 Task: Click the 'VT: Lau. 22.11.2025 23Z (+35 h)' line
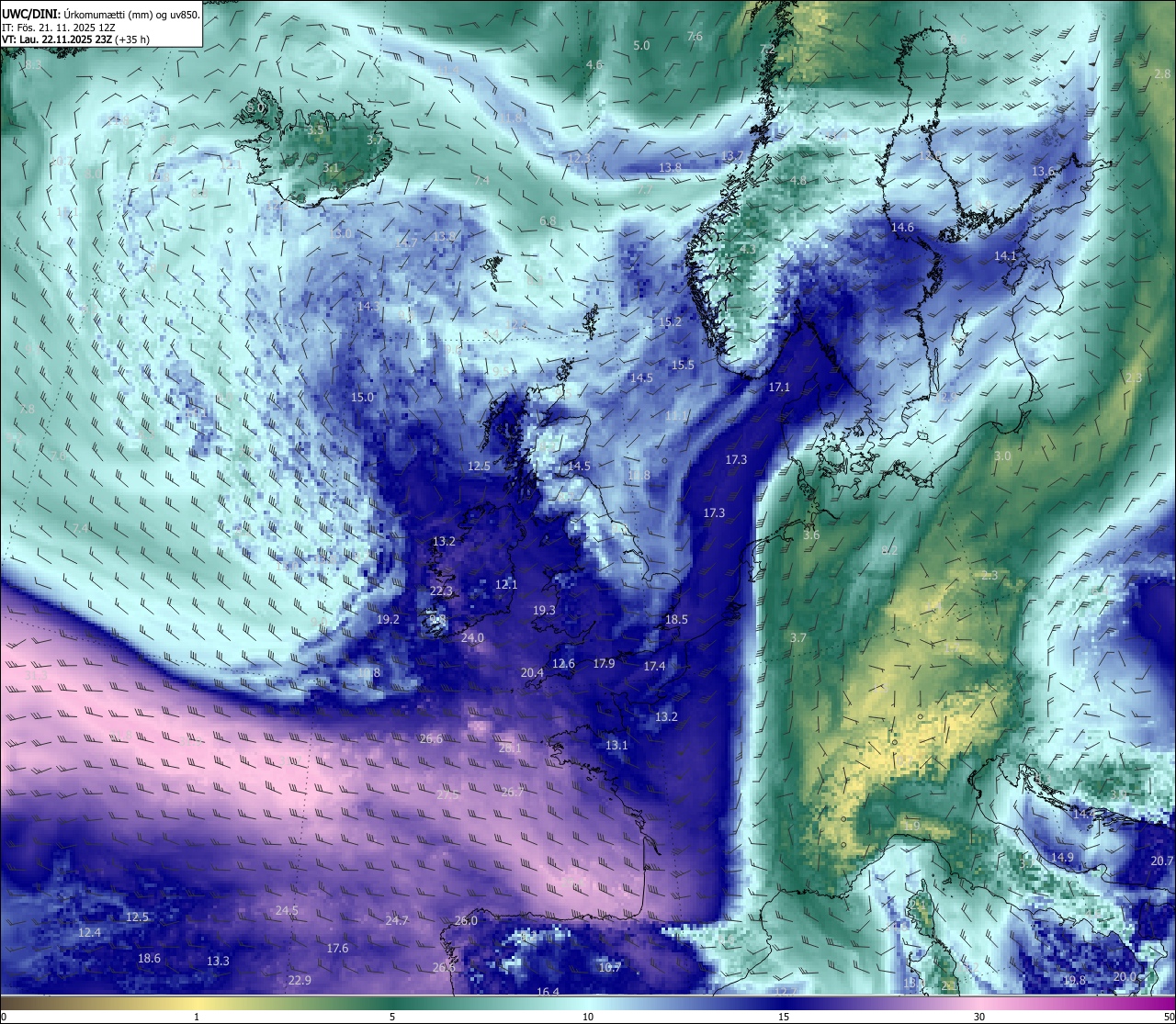click(75, 39)
